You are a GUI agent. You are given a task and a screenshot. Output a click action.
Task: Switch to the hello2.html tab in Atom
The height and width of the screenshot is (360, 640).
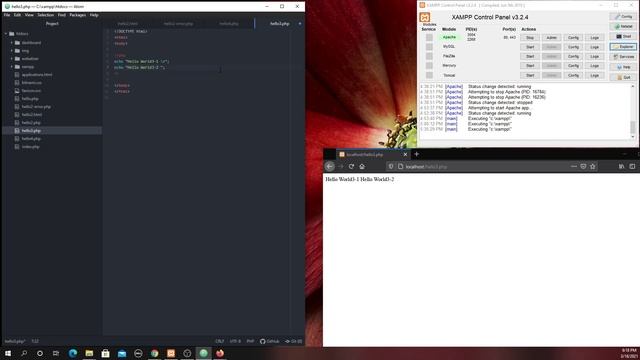point(128,24)
